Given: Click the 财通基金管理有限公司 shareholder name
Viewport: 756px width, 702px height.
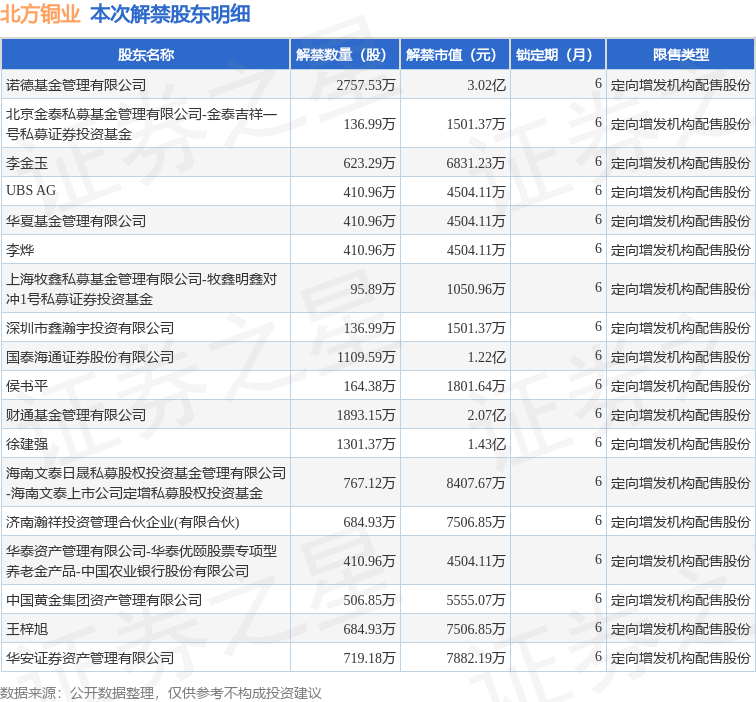Looking at the screenshot, I should point(76,414).
